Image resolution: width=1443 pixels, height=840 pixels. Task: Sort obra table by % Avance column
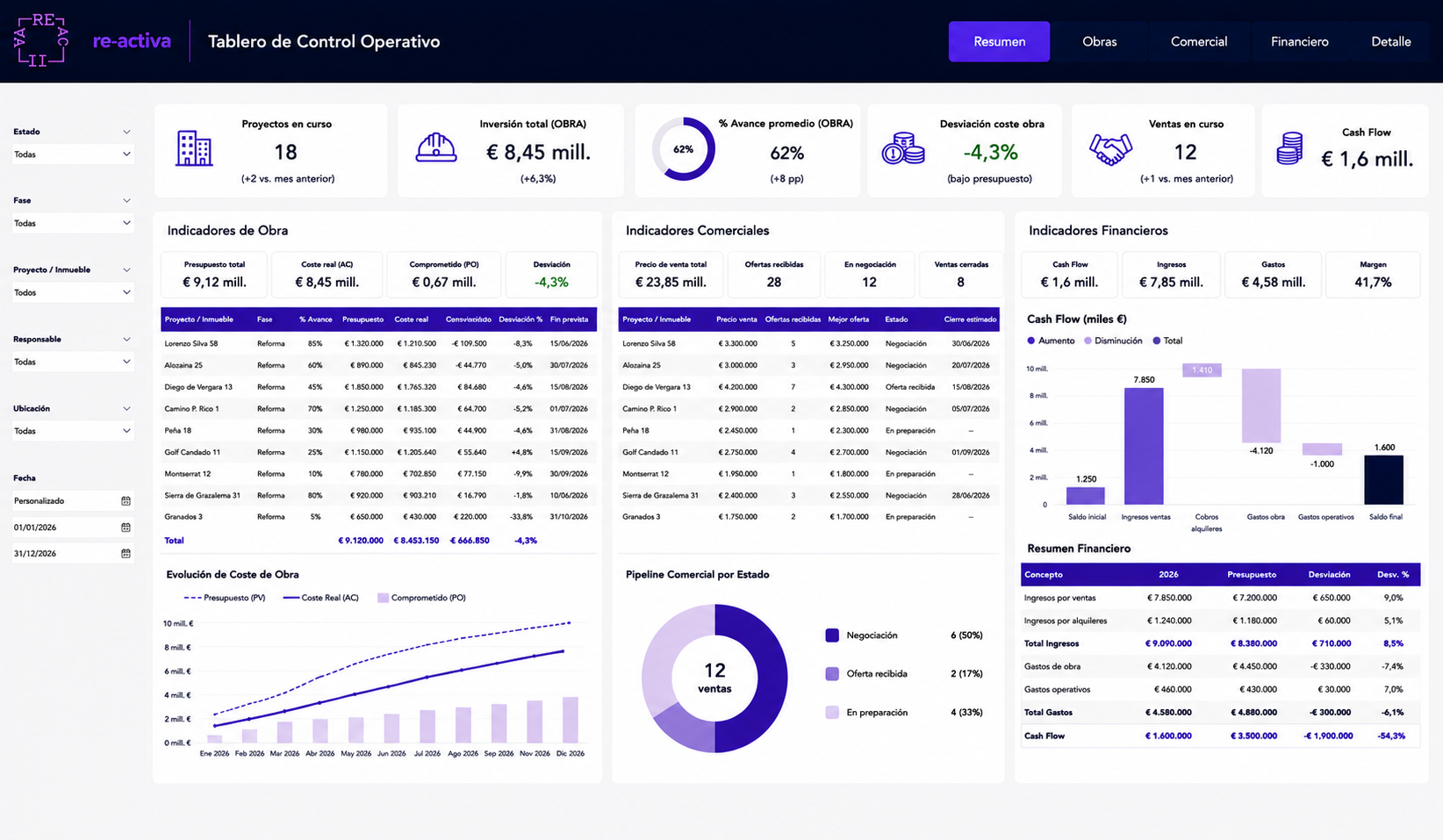point(316,319)
